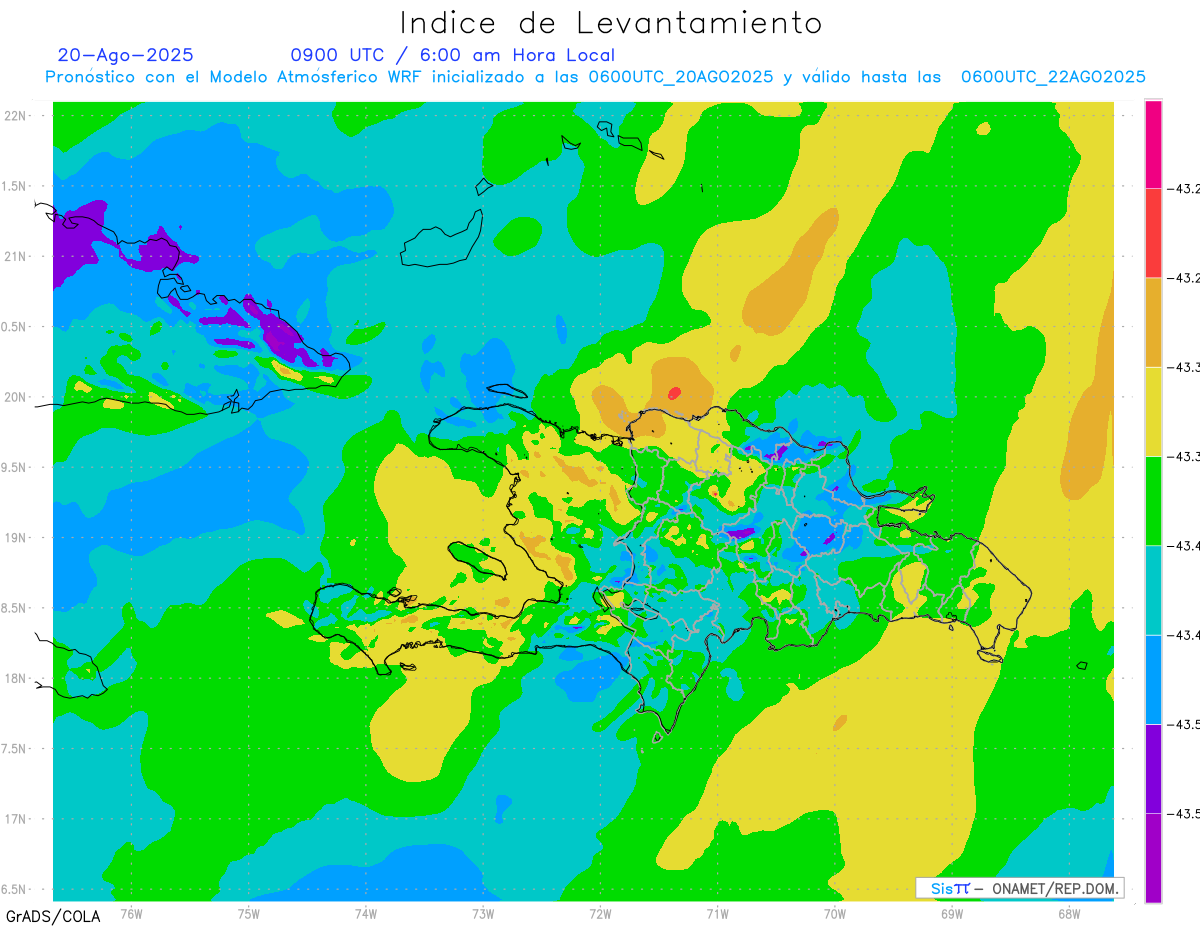Click the orange swatch in the color bar
The width and height of the screenshot is (1200, 927).
point(1153,322)
